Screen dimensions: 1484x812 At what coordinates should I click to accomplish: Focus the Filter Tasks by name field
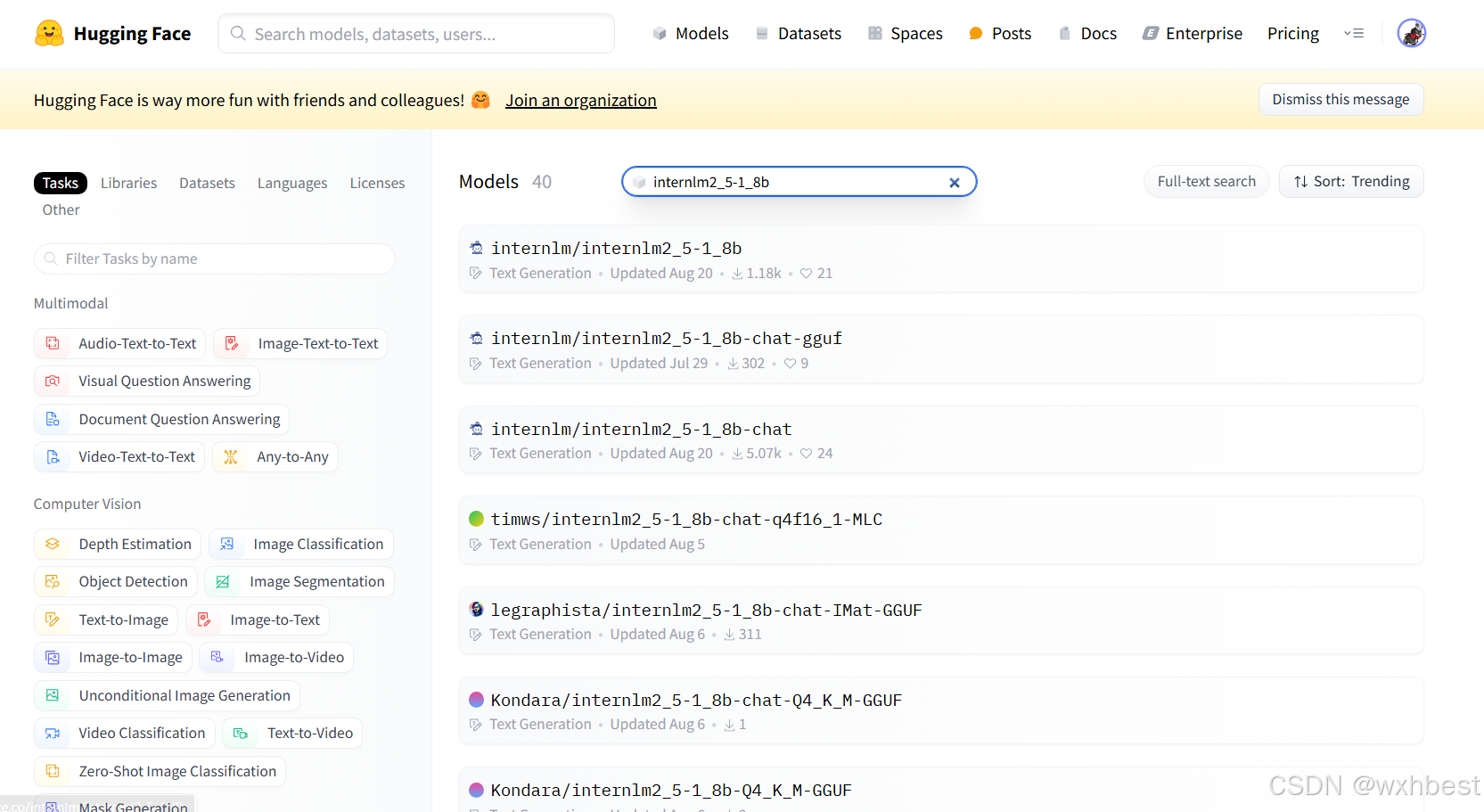214,258
